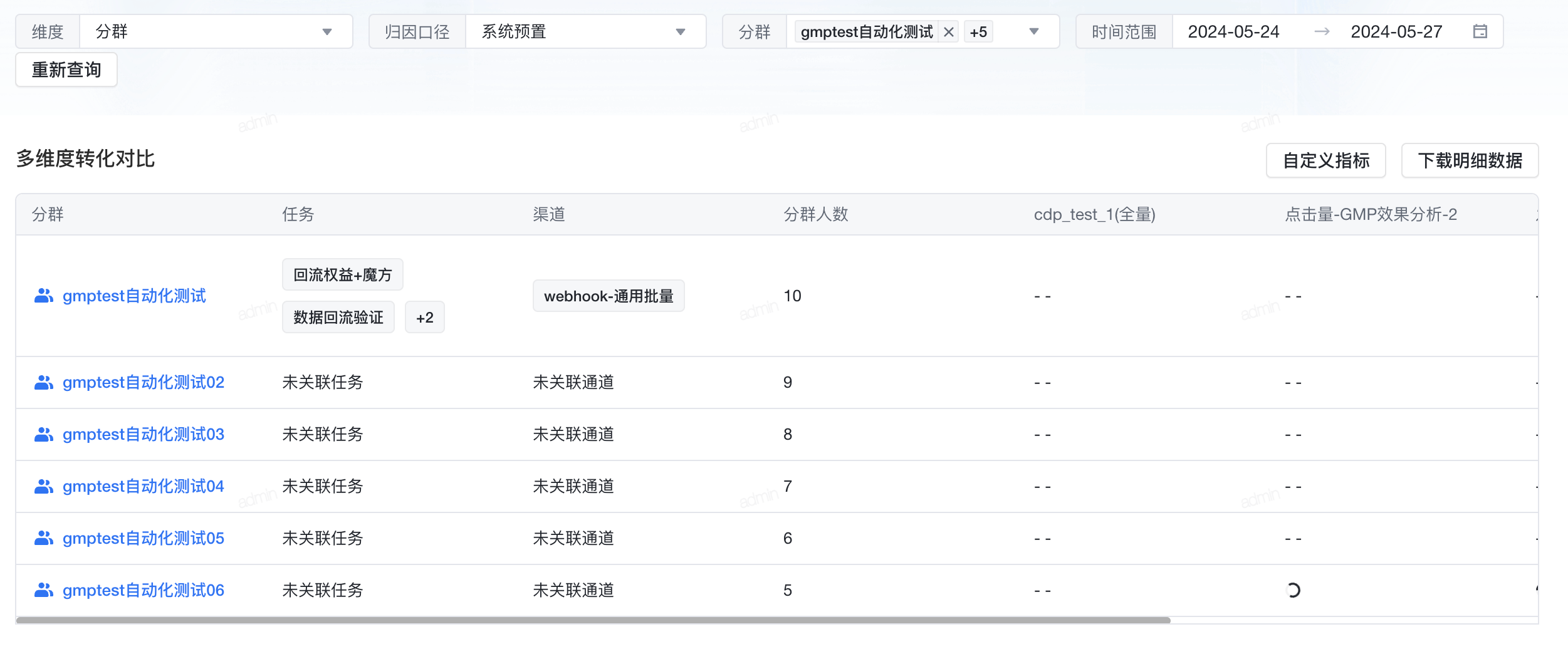
Task: Open calendar icon in 时间范围 field
Action: [1480, 31]
